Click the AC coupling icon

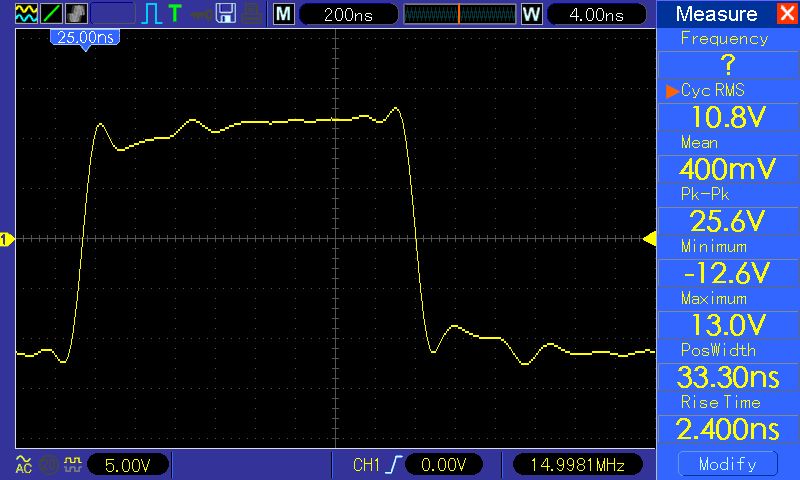(x=23, y=464)
